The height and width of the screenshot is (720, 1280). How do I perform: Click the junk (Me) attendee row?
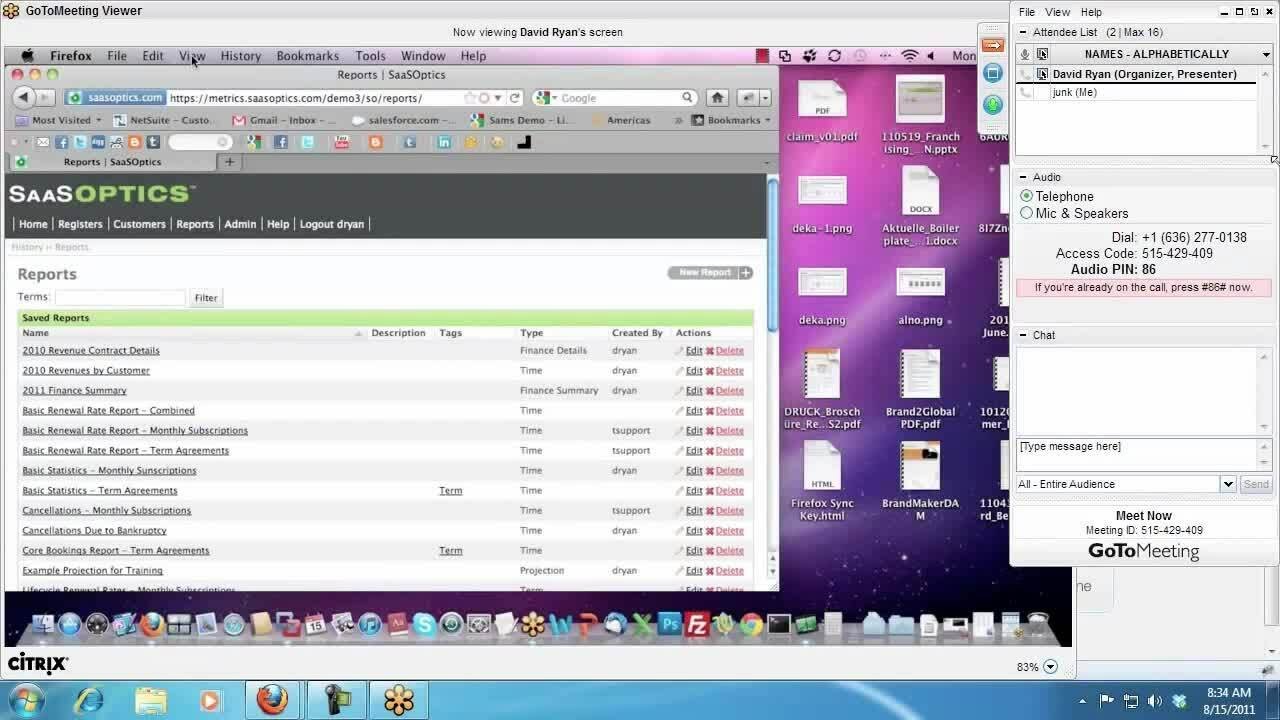(1136, 92)
